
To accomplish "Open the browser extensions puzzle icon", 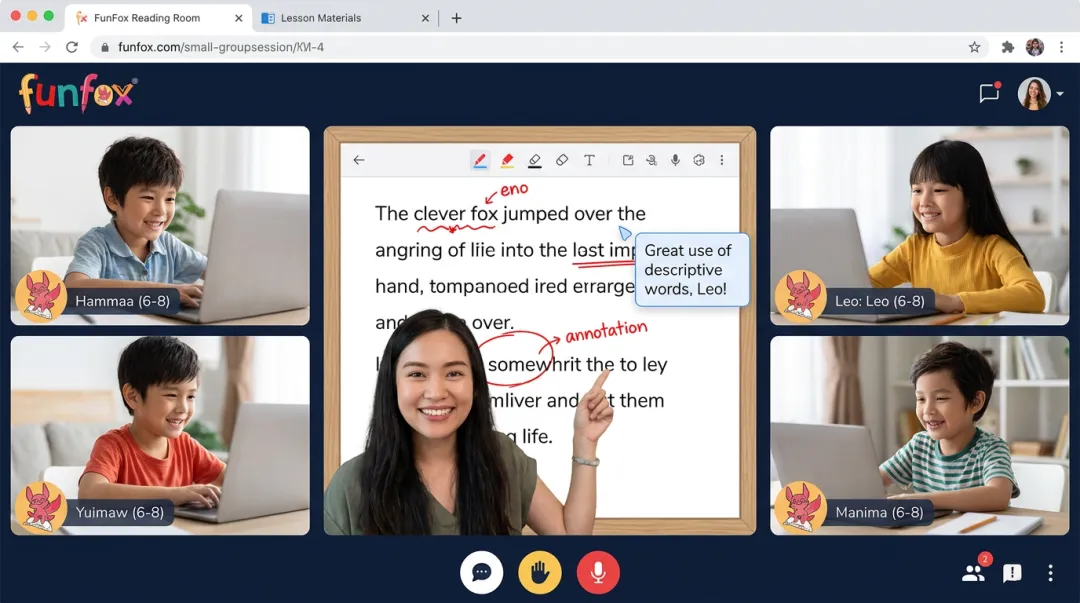I will [x=1008, y=47].
